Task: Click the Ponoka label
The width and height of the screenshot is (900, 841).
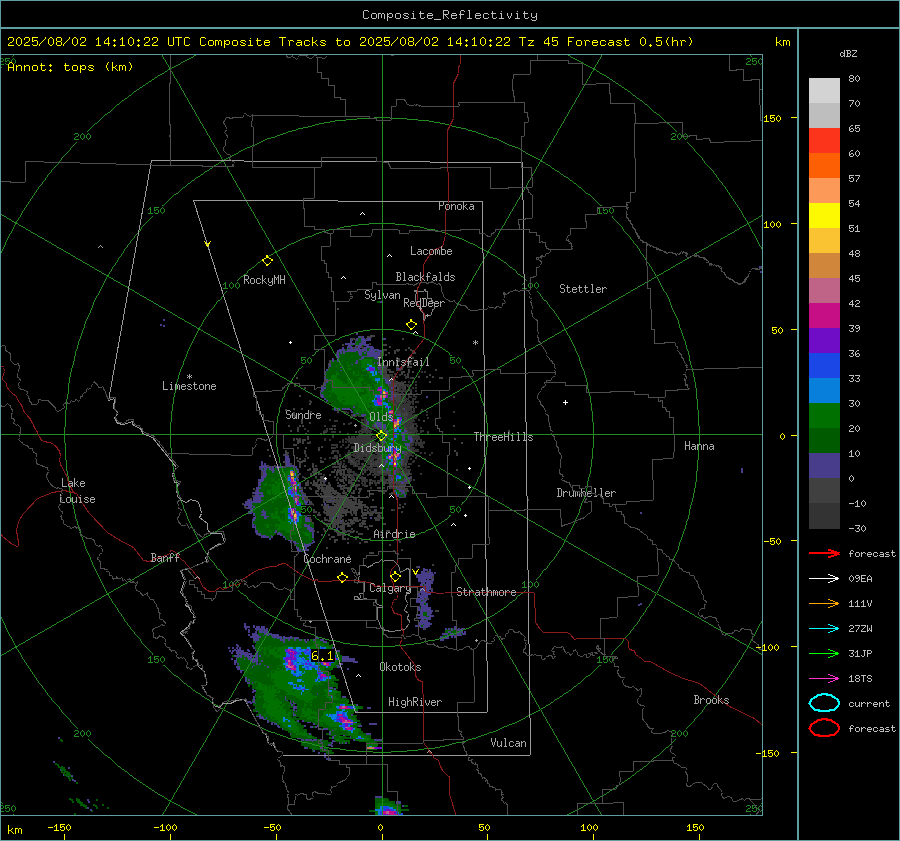Action: pyautogui.click(x=456, y=206)
